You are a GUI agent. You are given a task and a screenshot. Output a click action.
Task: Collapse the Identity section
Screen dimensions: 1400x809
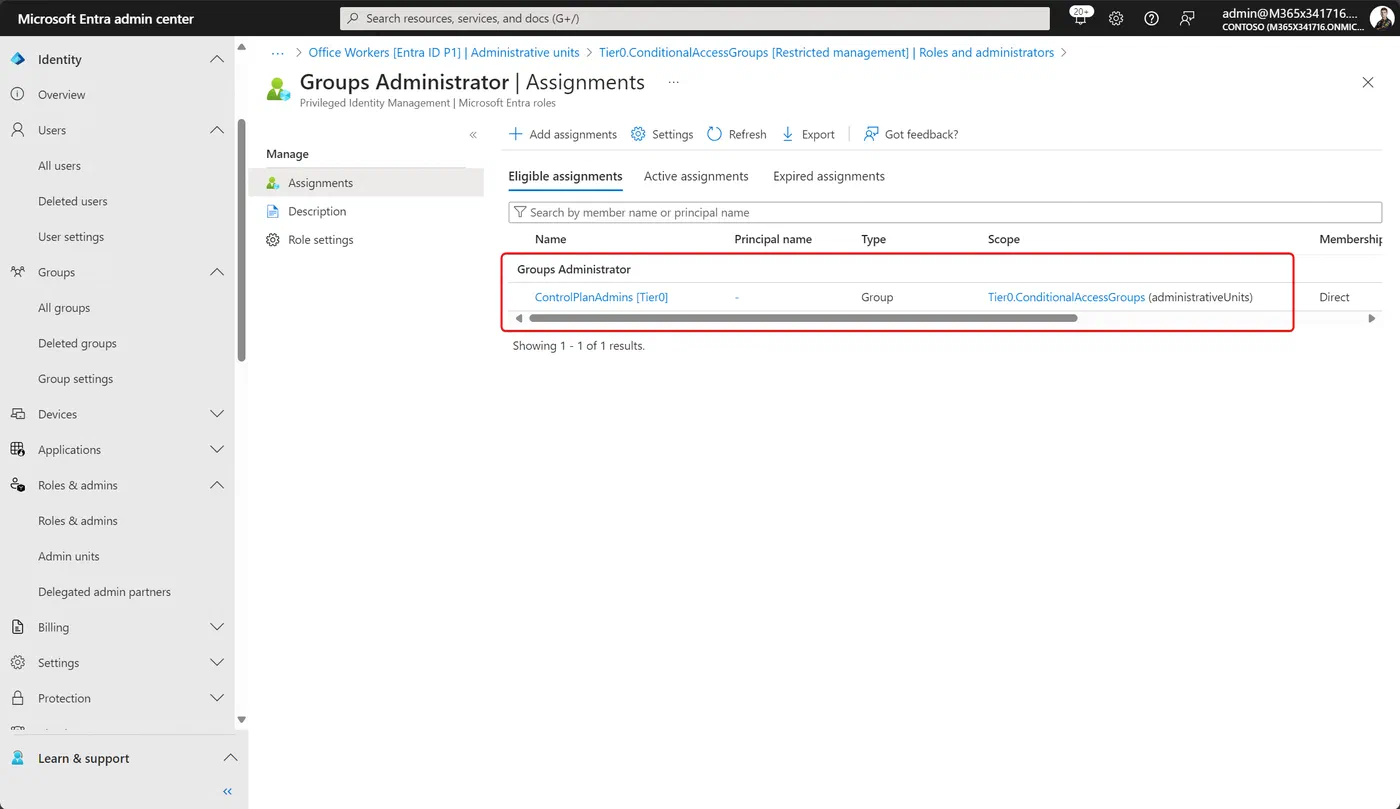pos(217,59)
